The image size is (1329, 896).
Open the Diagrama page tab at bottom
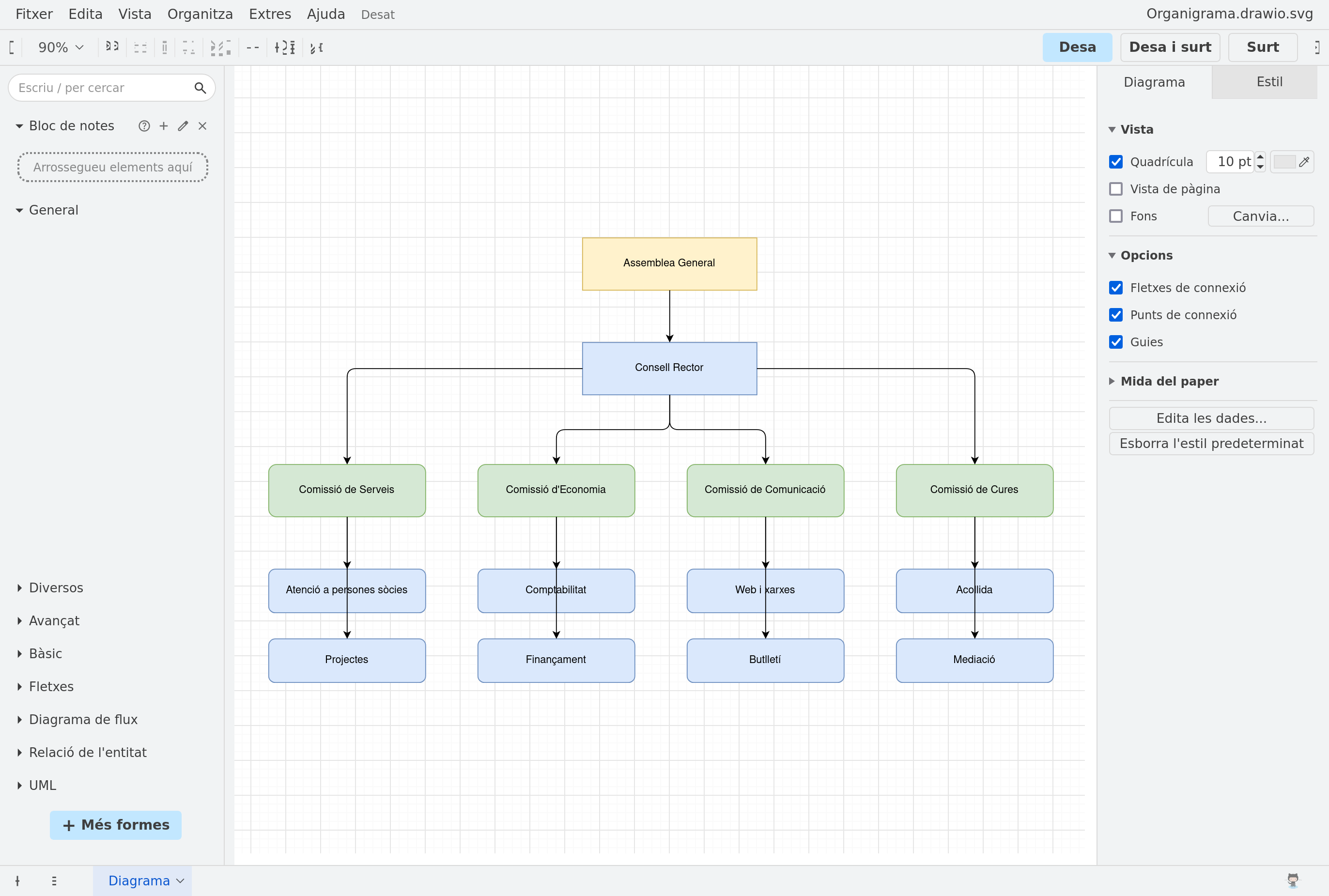[142, 881]
